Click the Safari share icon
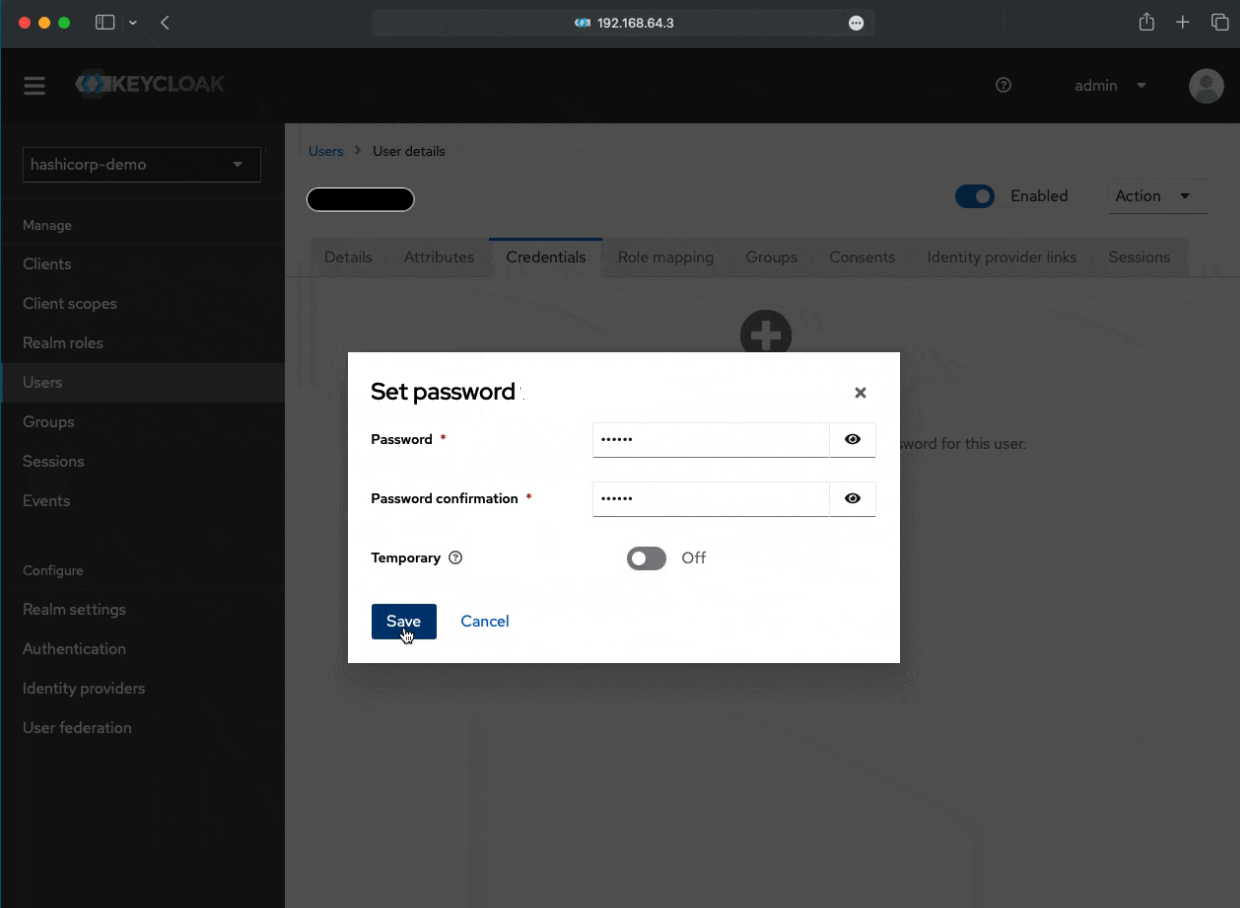 [1147, 23]
